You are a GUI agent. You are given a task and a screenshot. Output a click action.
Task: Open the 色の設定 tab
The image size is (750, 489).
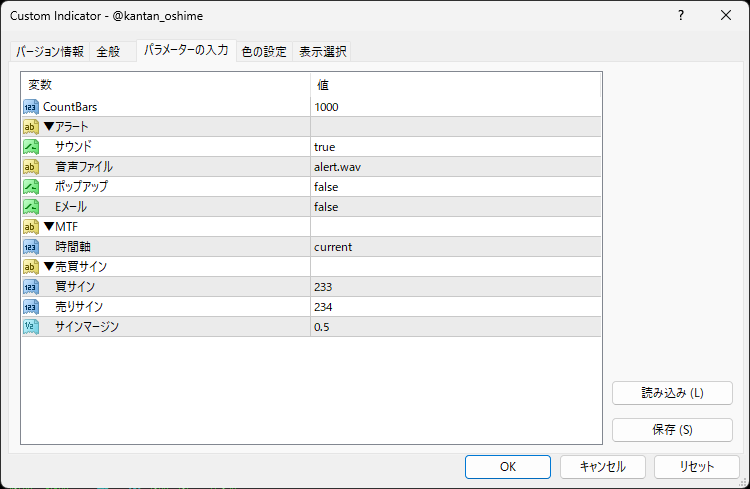pyautogui.click(x=264, y=51)
